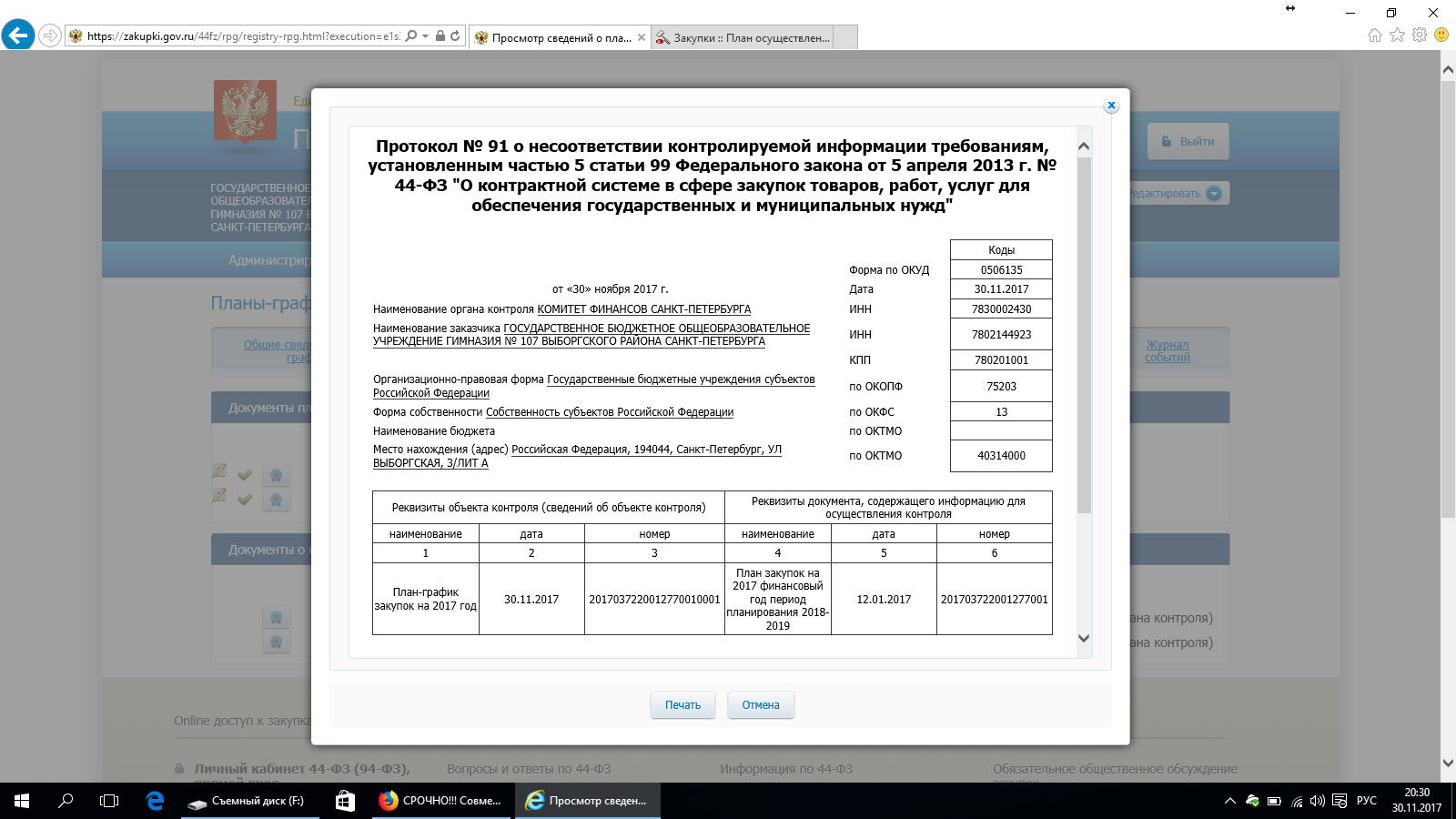The width and height of the screenshot is (1456, 819).
Task: Open 'Вопросы и ответы по 44-ФЗ' footer link
Action: click(529, 769)
